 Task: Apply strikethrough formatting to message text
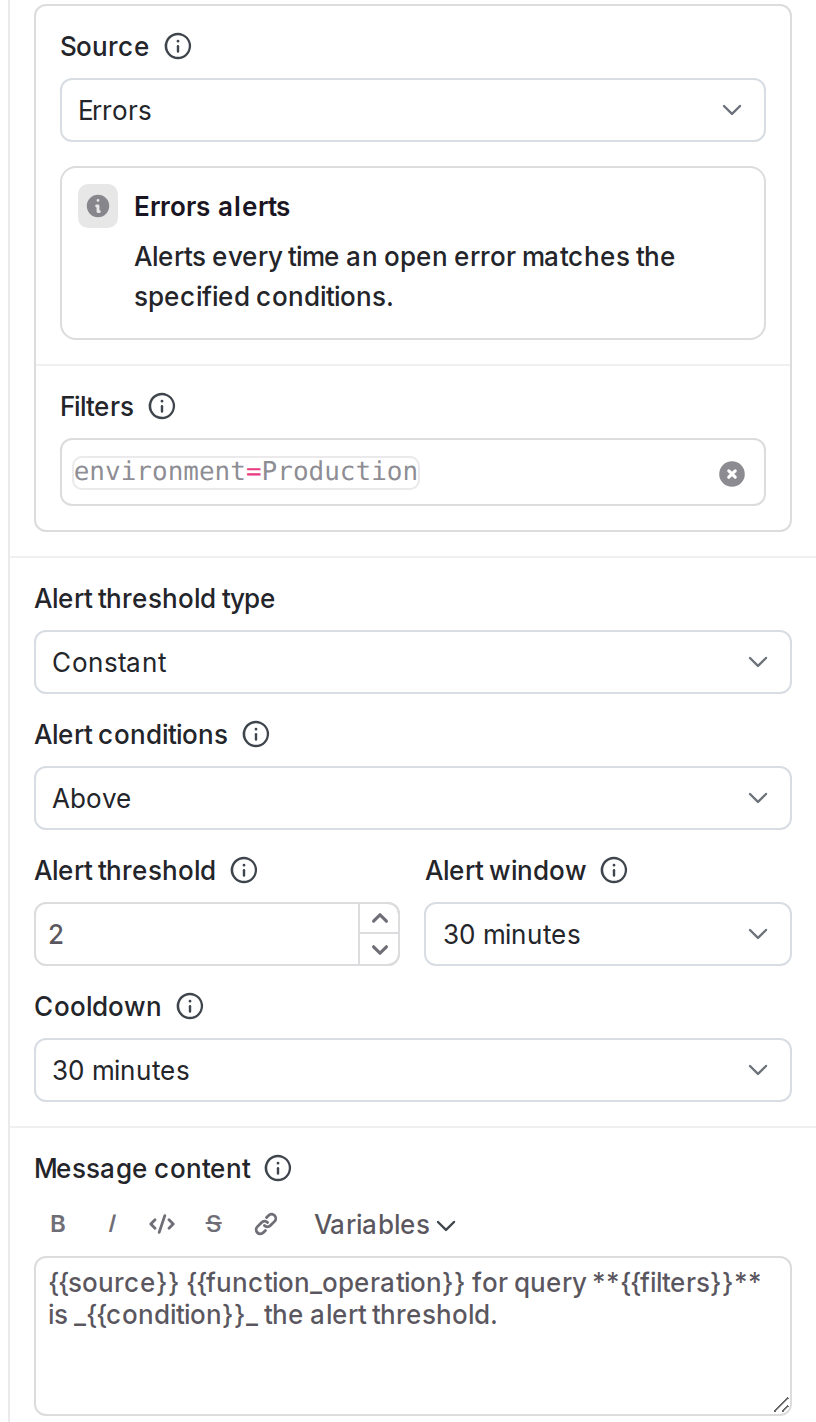point(214,1224)
